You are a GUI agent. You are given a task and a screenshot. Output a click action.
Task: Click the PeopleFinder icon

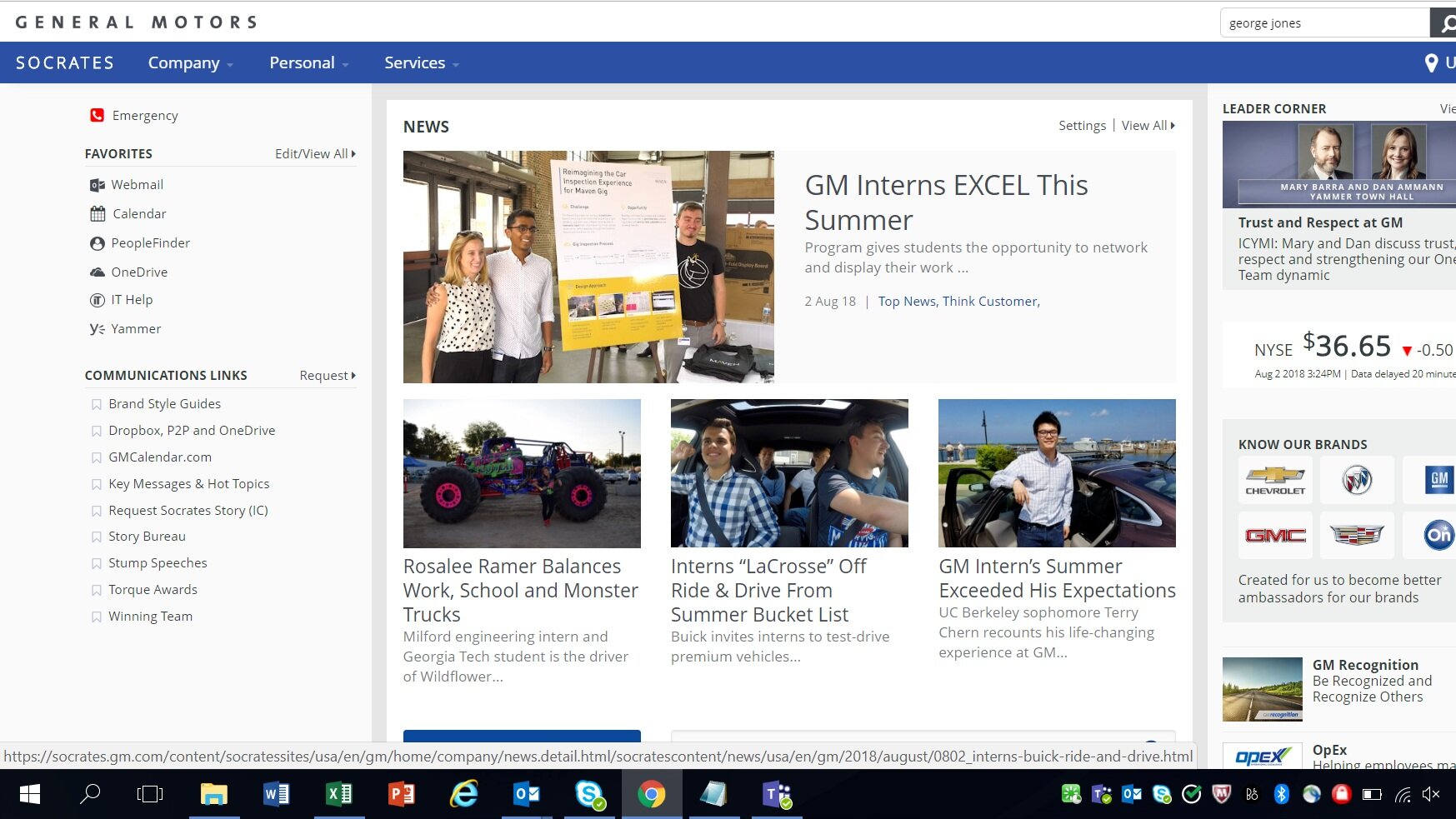coord(96,243)
